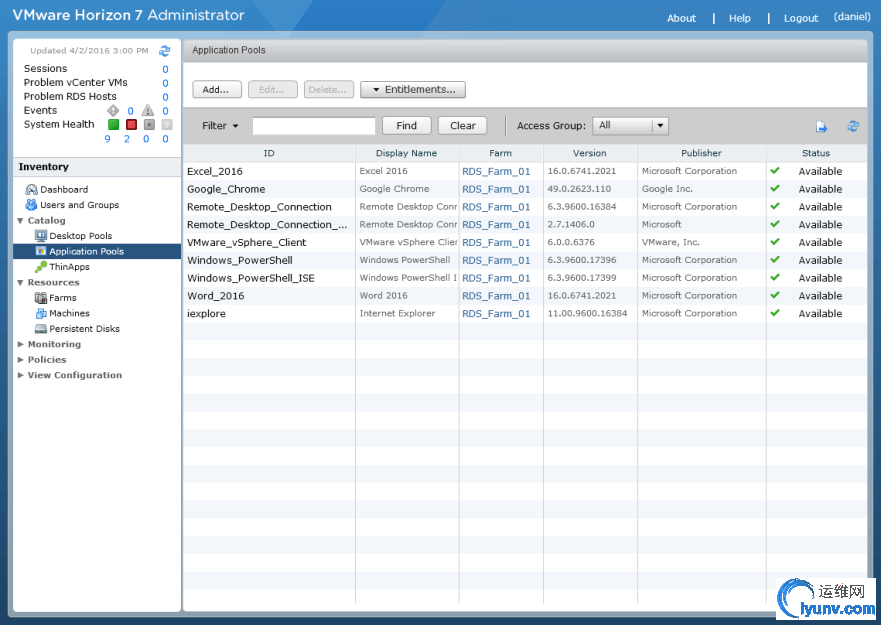Open the Entitlements dropdown menu
Viewport: 881px width, 625px height.
tap(413, 89)
